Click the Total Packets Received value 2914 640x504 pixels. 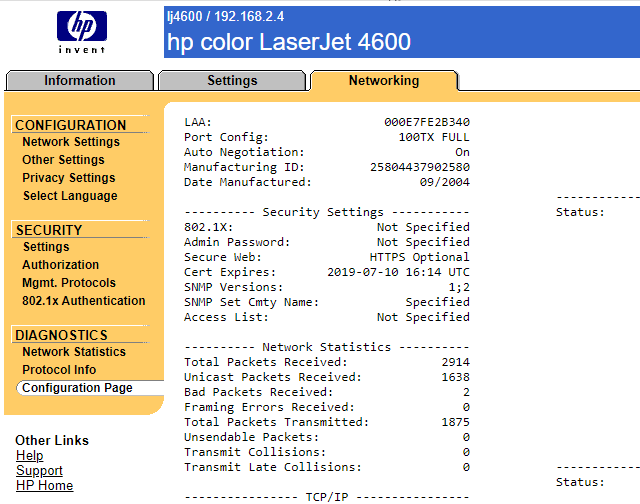(456, 362)
